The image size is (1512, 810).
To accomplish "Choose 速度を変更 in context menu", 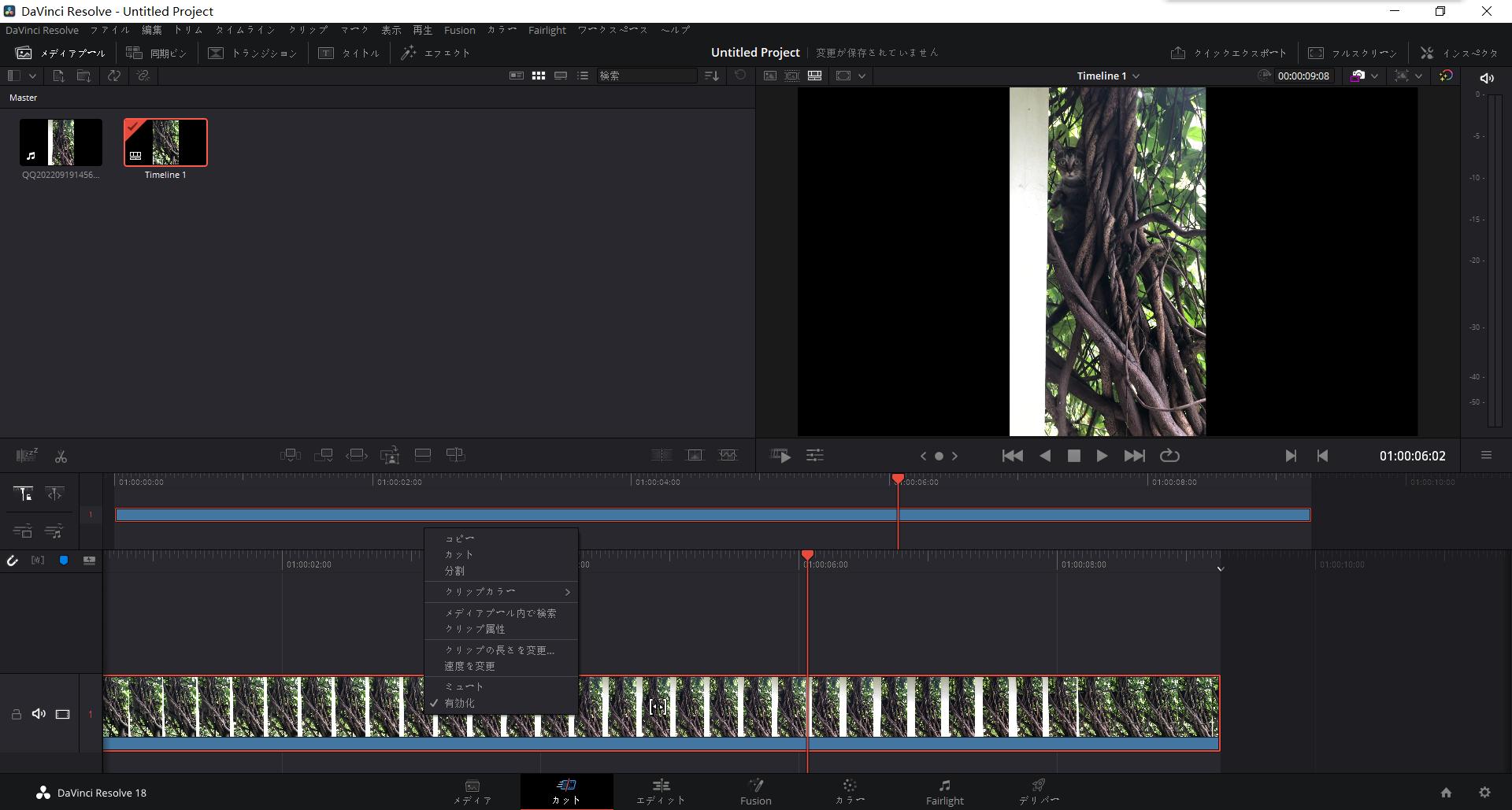I will (501, 666).
